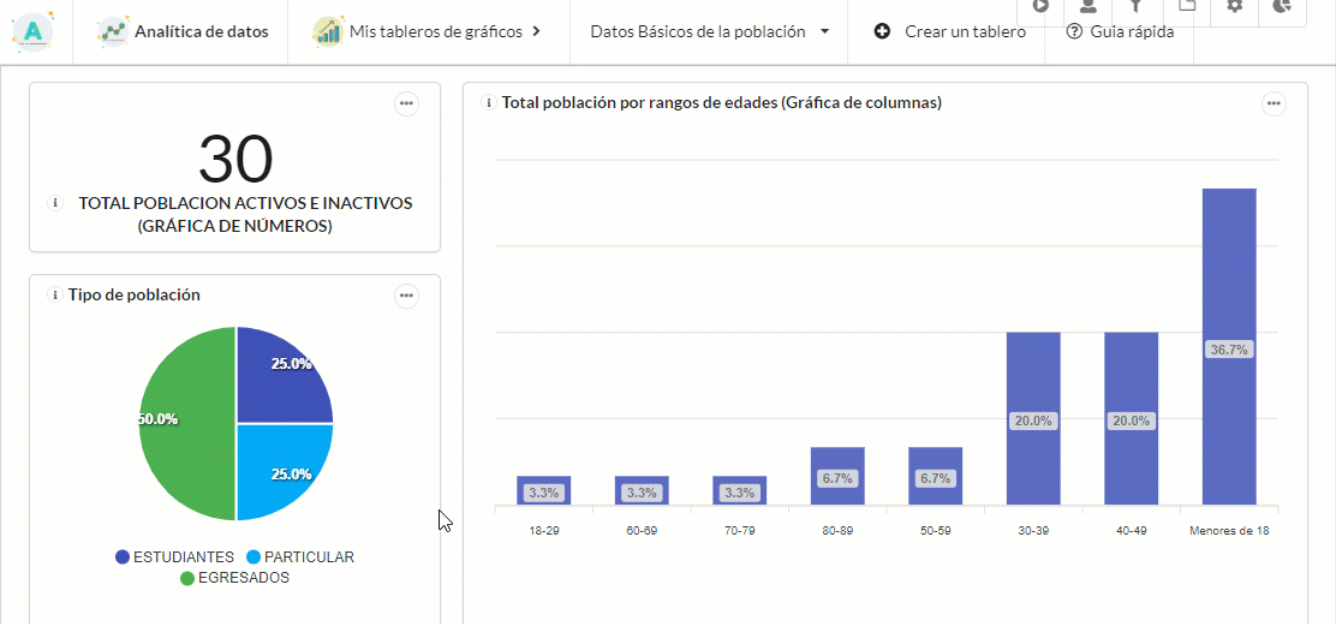Click the number 30 in the total card

point(236,159)
